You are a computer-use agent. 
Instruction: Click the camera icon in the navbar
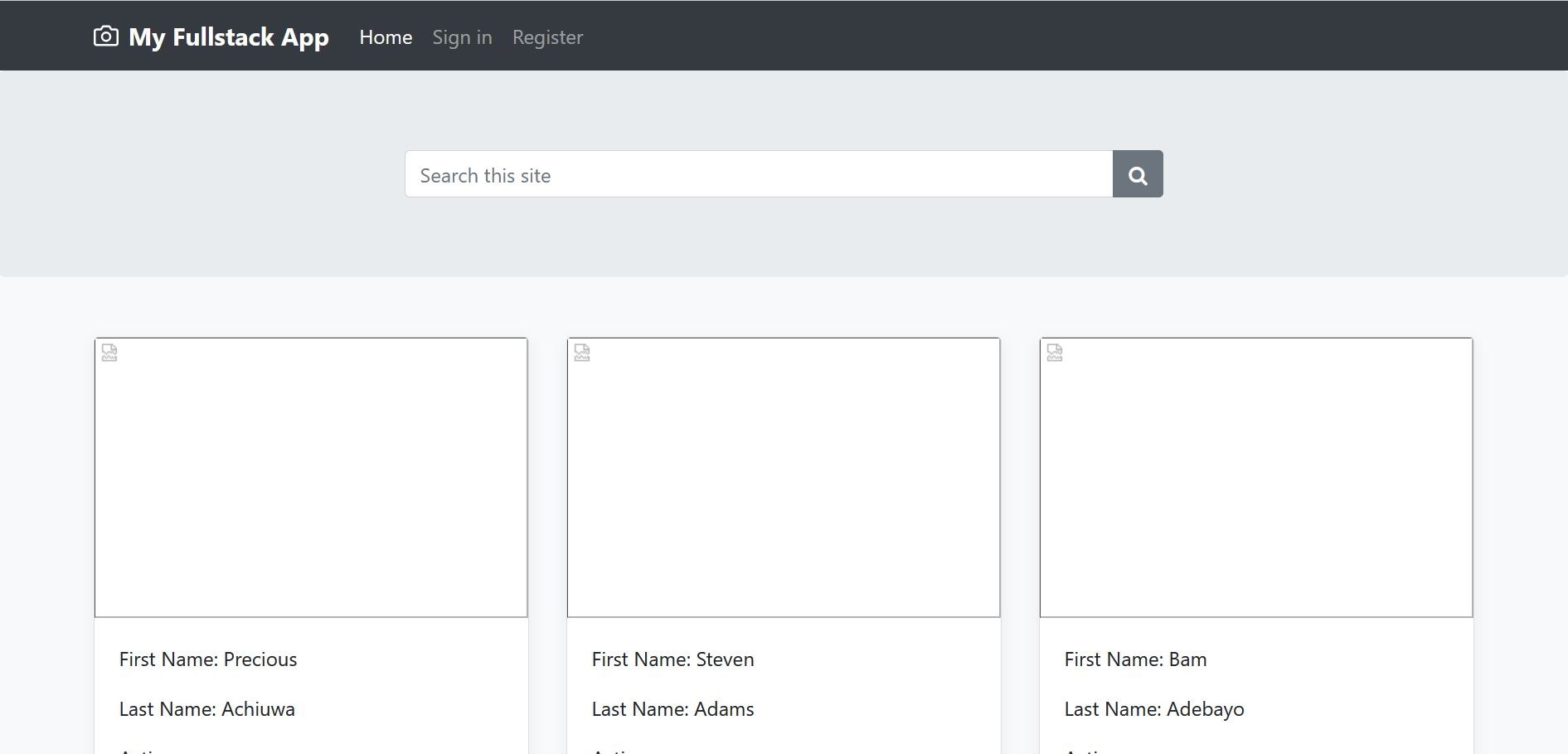[105, 36]
